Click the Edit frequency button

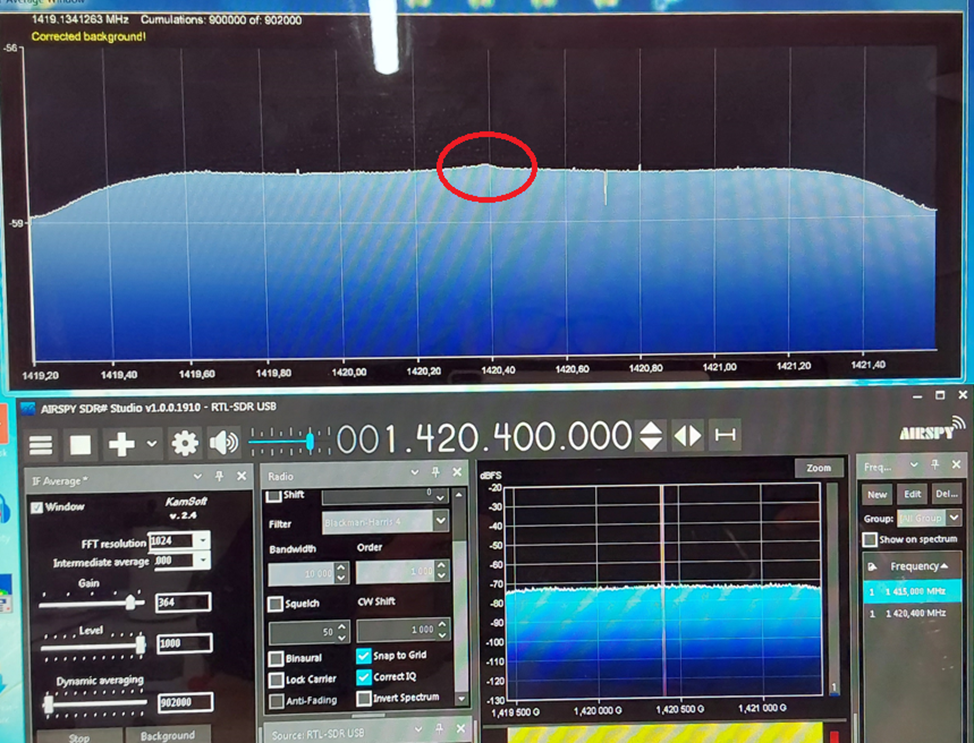pyautogui.click(x=912, y=494)
